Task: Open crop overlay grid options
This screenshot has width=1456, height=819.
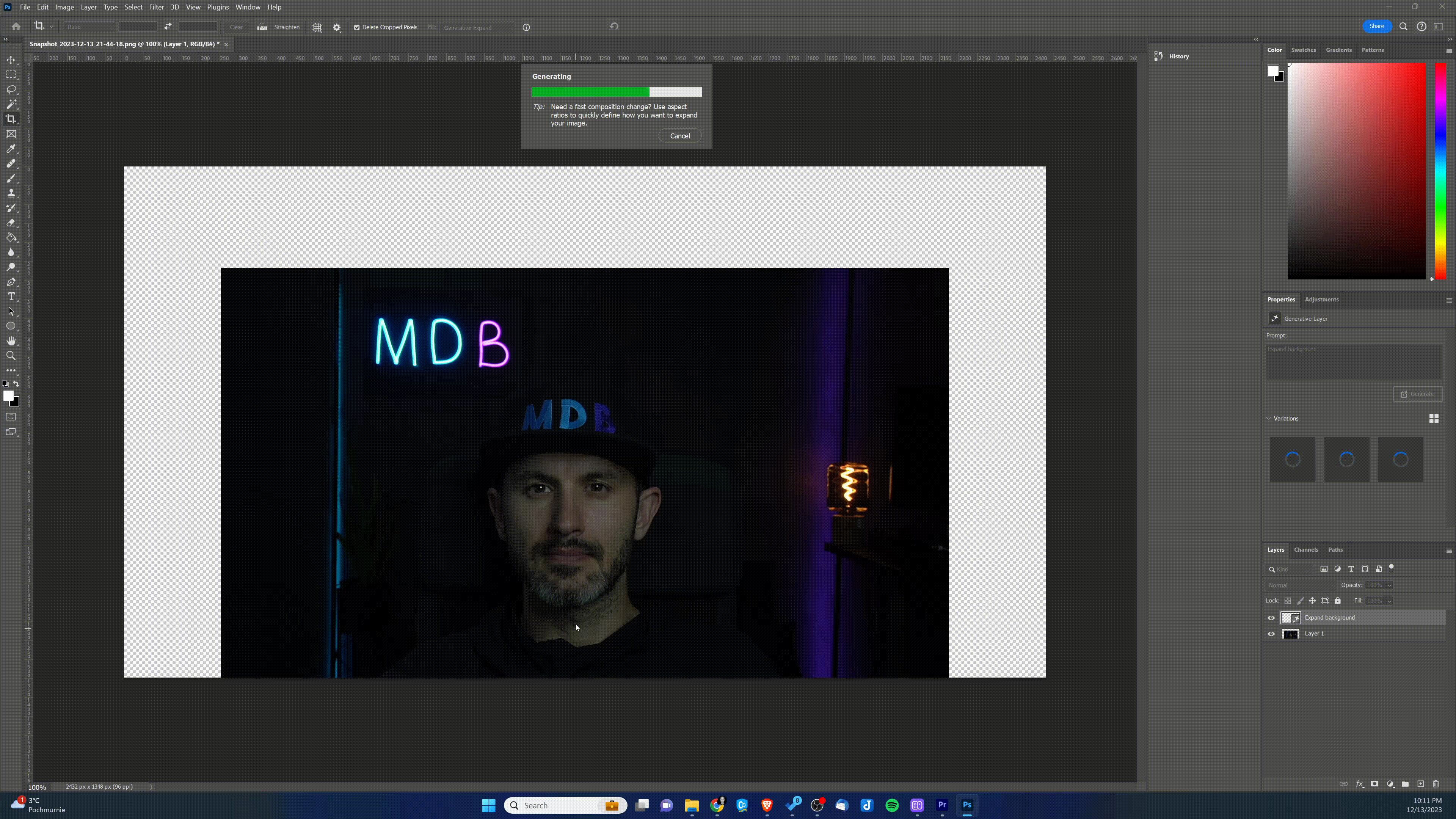Action: pos(318,27)
